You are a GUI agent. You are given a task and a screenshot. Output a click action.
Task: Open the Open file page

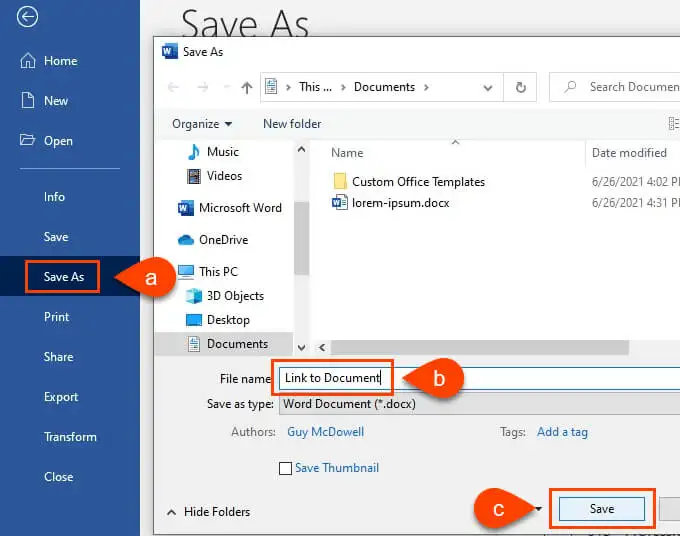(46, 141)
